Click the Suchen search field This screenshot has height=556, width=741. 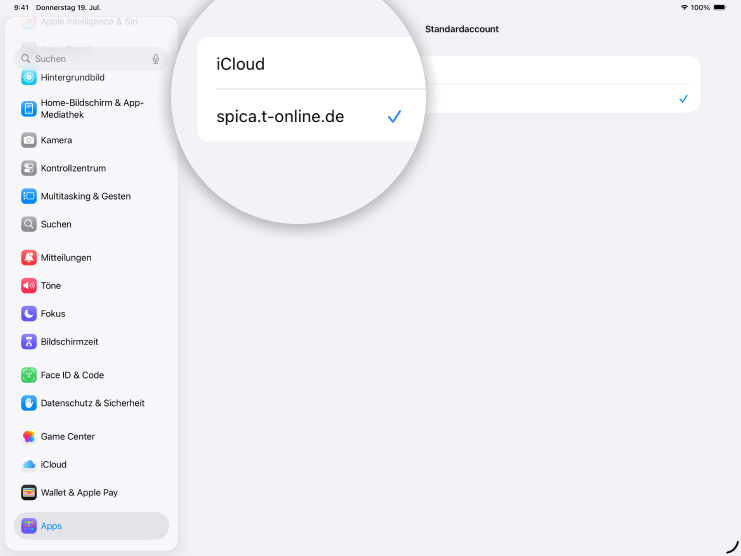[85, 59]
